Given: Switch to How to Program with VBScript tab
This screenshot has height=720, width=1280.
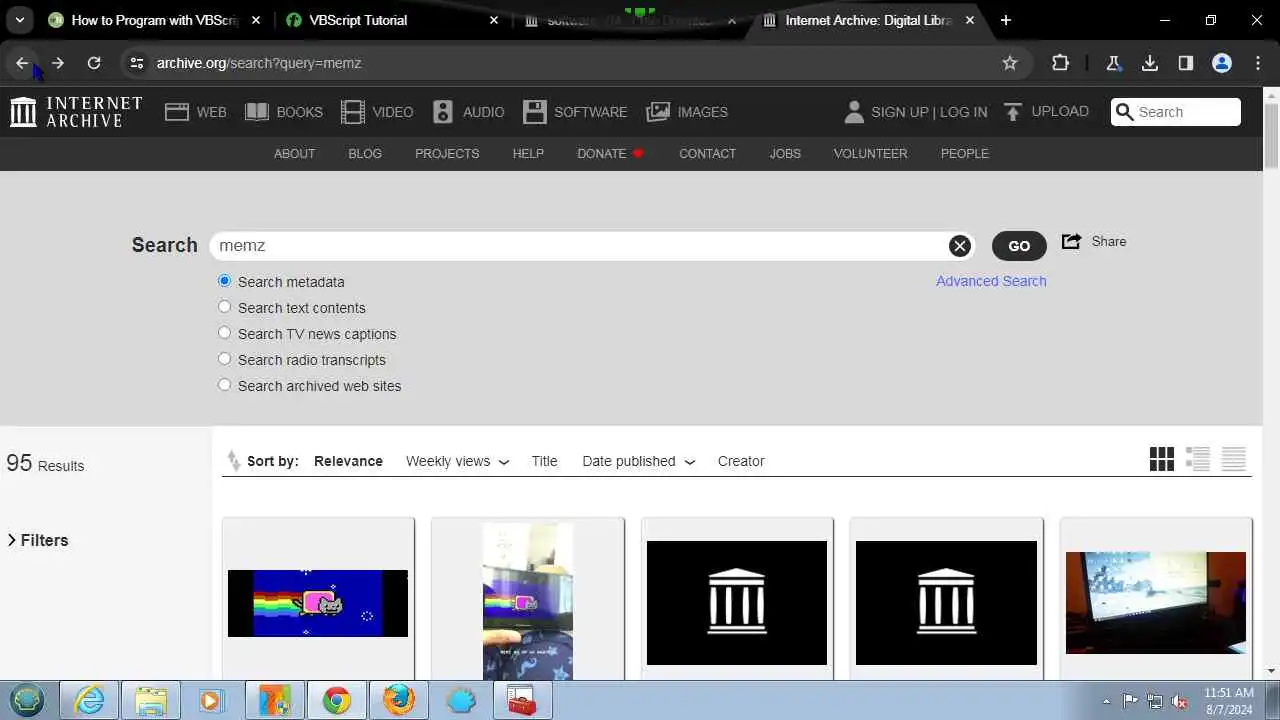Looking at the screenshot, I should (x=155, y=20).
